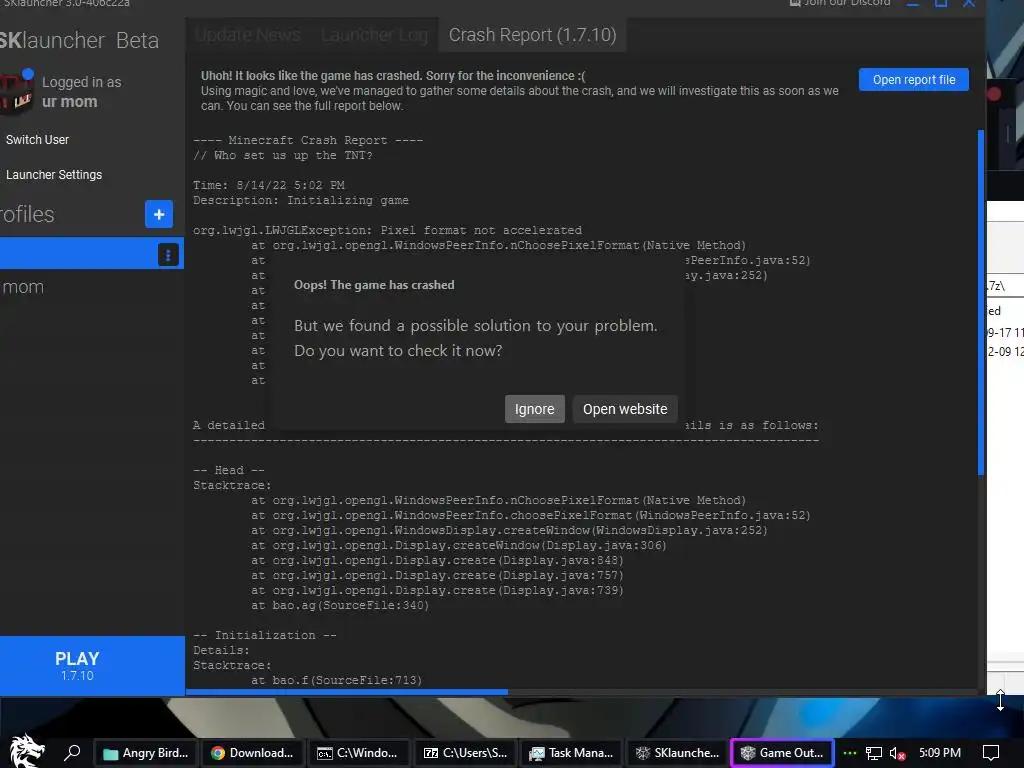Click the PLAY 1.7.10 button
Viewport: 1024px width, 768px height.
click(x=91, y=665)
